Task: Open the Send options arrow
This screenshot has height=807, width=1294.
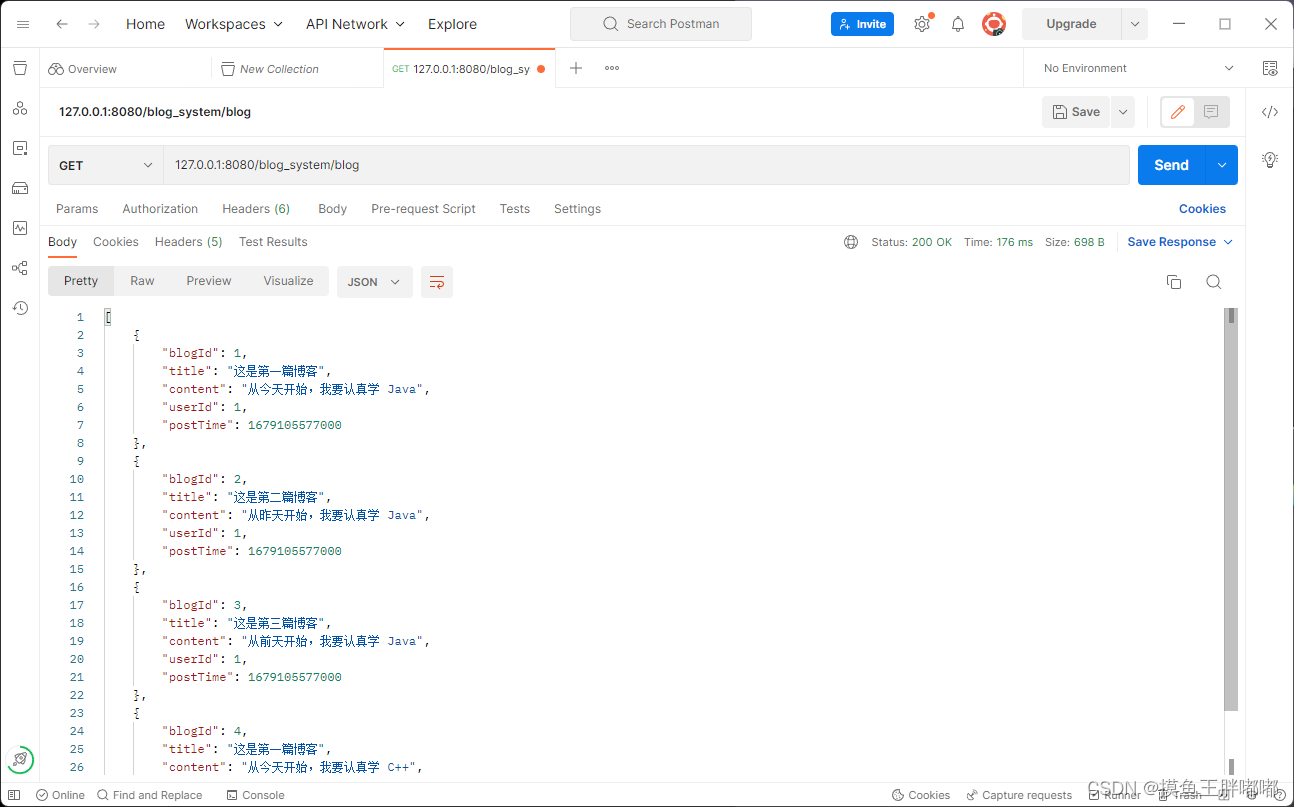Action: click(x=1221, y=165)
